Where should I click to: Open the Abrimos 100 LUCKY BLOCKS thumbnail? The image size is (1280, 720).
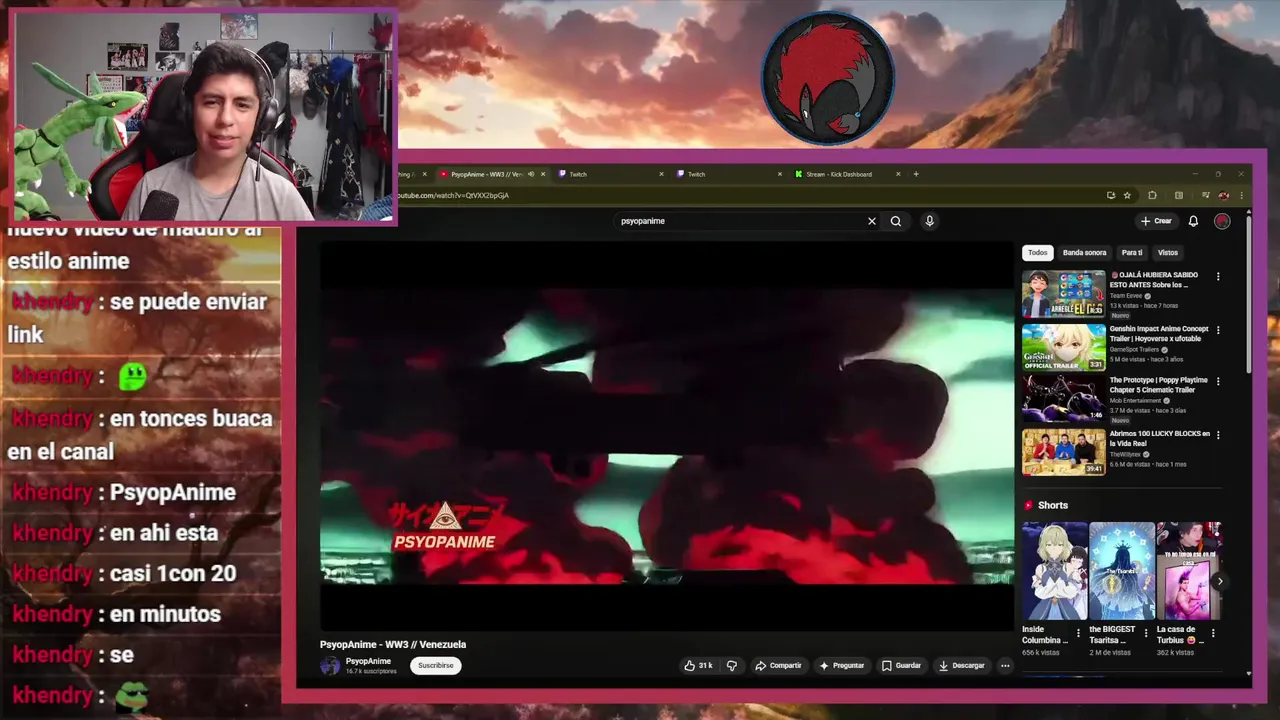tap(1063, 452)
